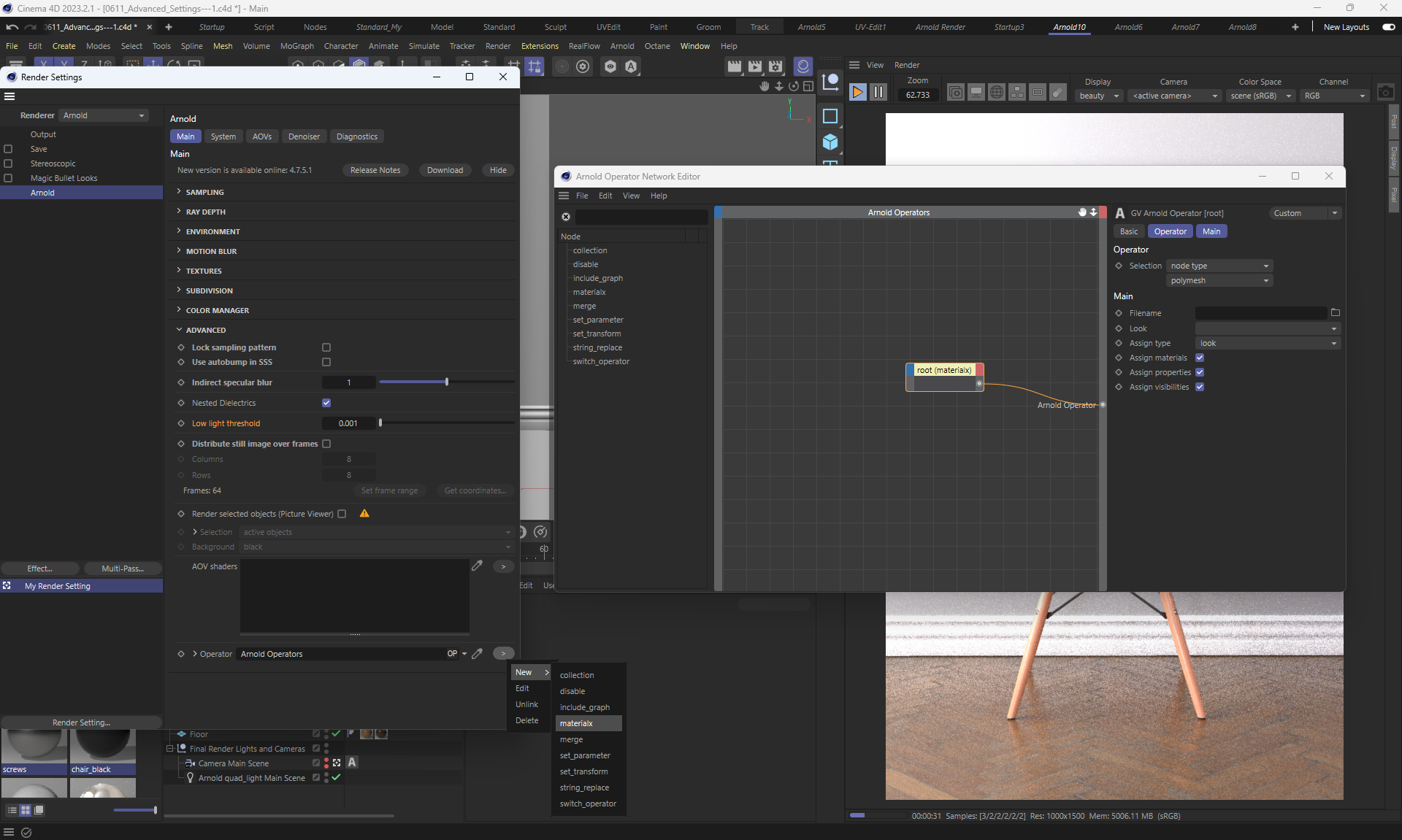Select materialx in the New submenu
The height and width of the screenshot is (840, 1402).
577,723
